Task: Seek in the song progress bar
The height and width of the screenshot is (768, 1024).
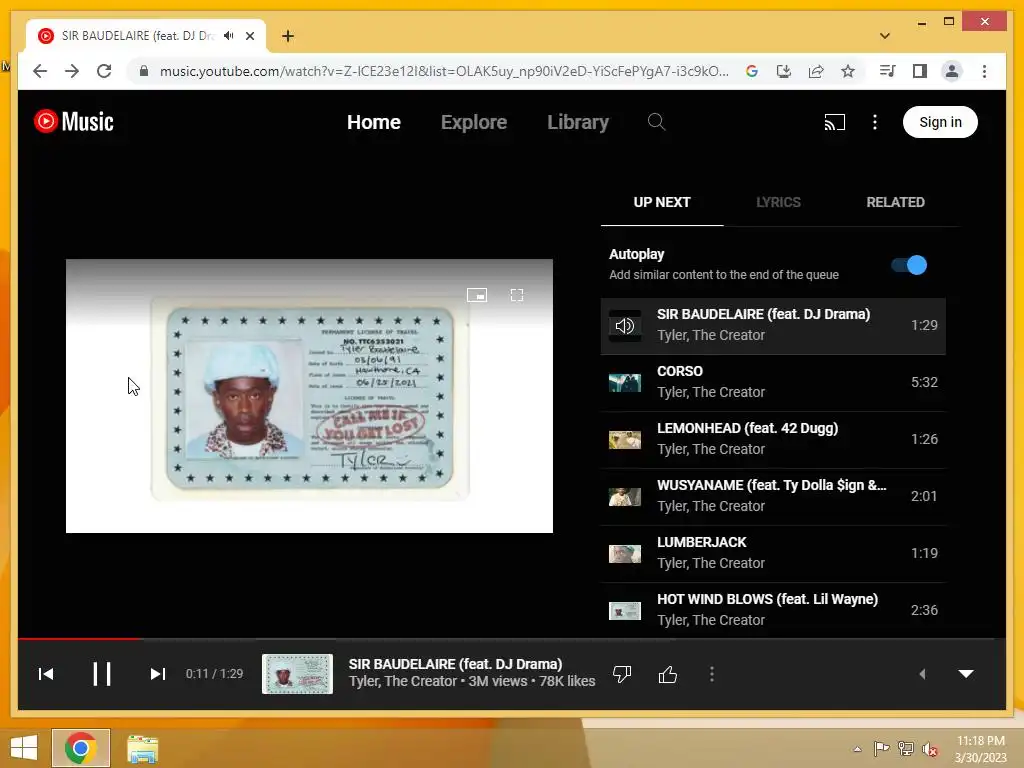Action: pos(512,638)
